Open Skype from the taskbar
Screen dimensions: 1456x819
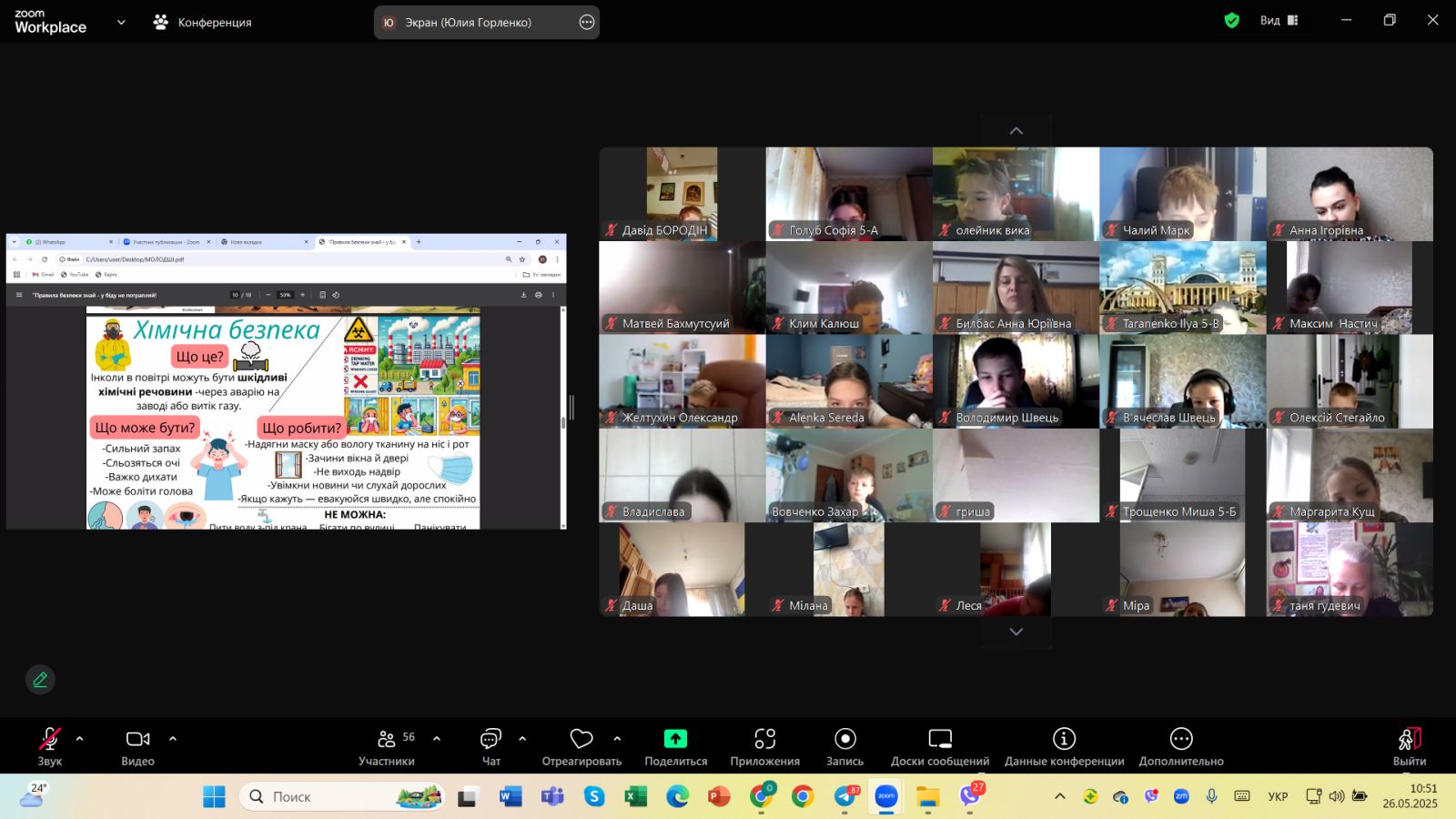594,797
